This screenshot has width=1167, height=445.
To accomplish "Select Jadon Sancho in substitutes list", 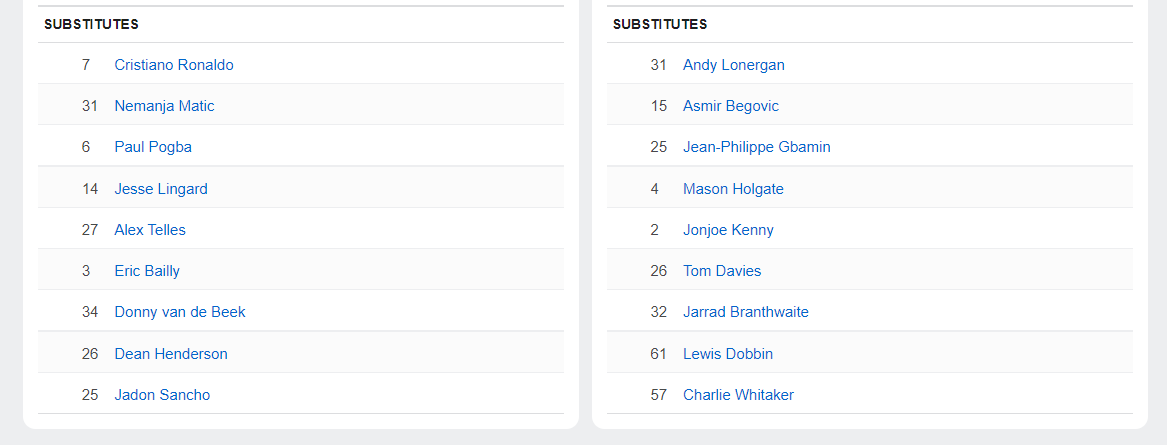I will point(162,395).
